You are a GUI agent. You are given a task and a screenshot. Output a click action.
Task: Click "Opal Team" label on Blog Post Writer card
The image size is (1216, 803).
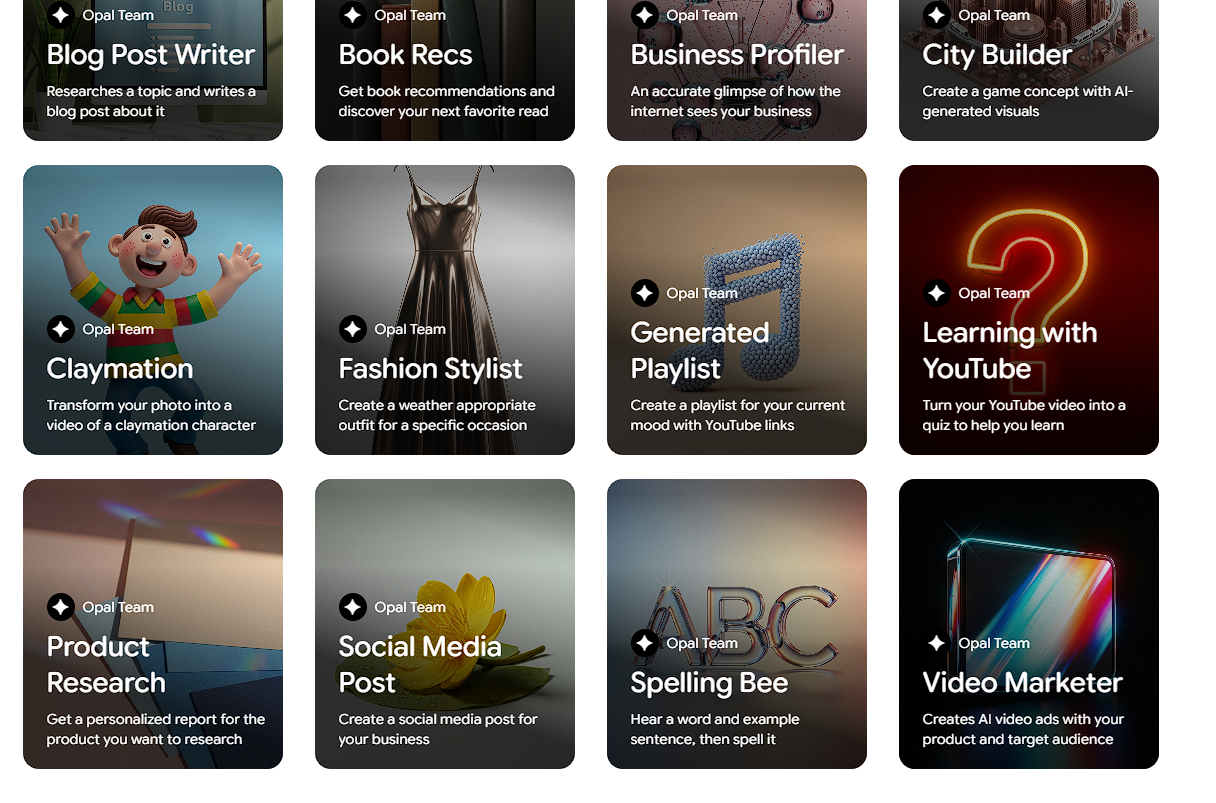point(118,15)
